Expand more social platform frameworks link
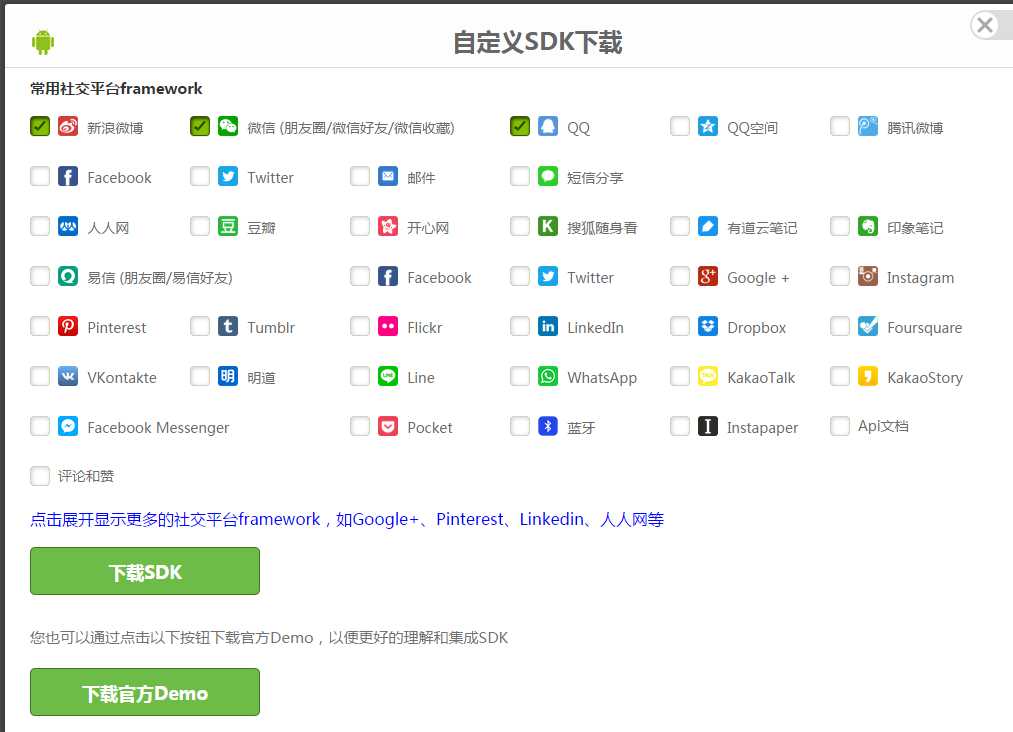 coord(347,519)
